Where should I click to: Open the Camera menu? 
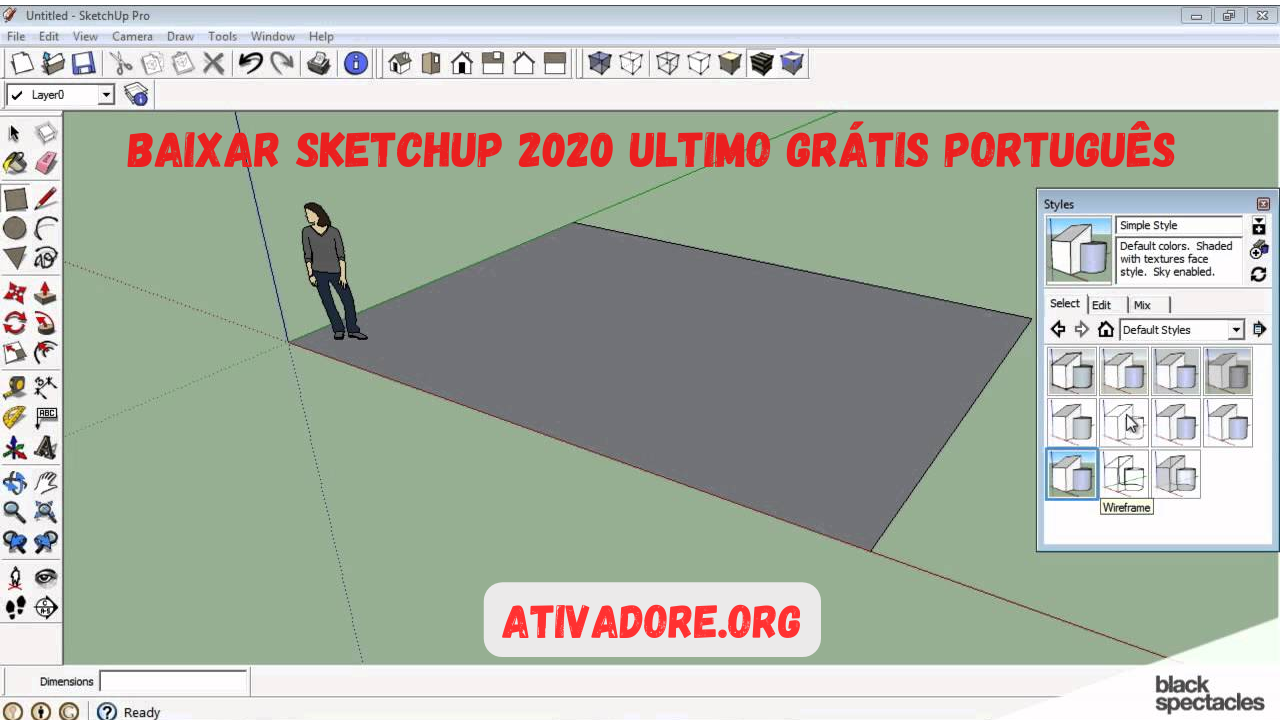click(132, 37)
